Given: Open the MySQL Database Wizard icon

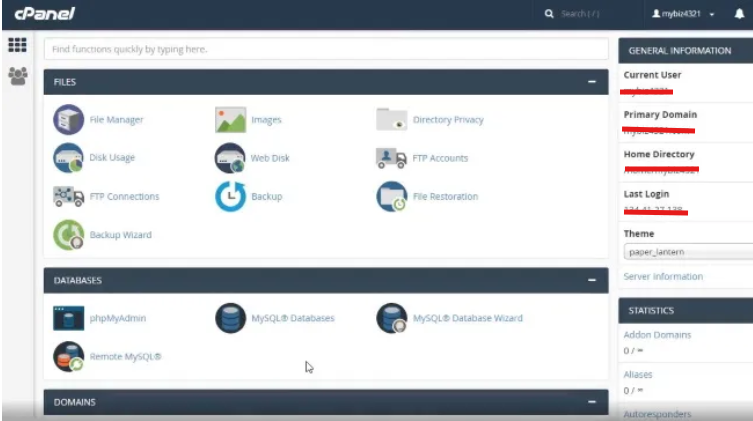Looking at the screenshot, I should pos(392,318).
